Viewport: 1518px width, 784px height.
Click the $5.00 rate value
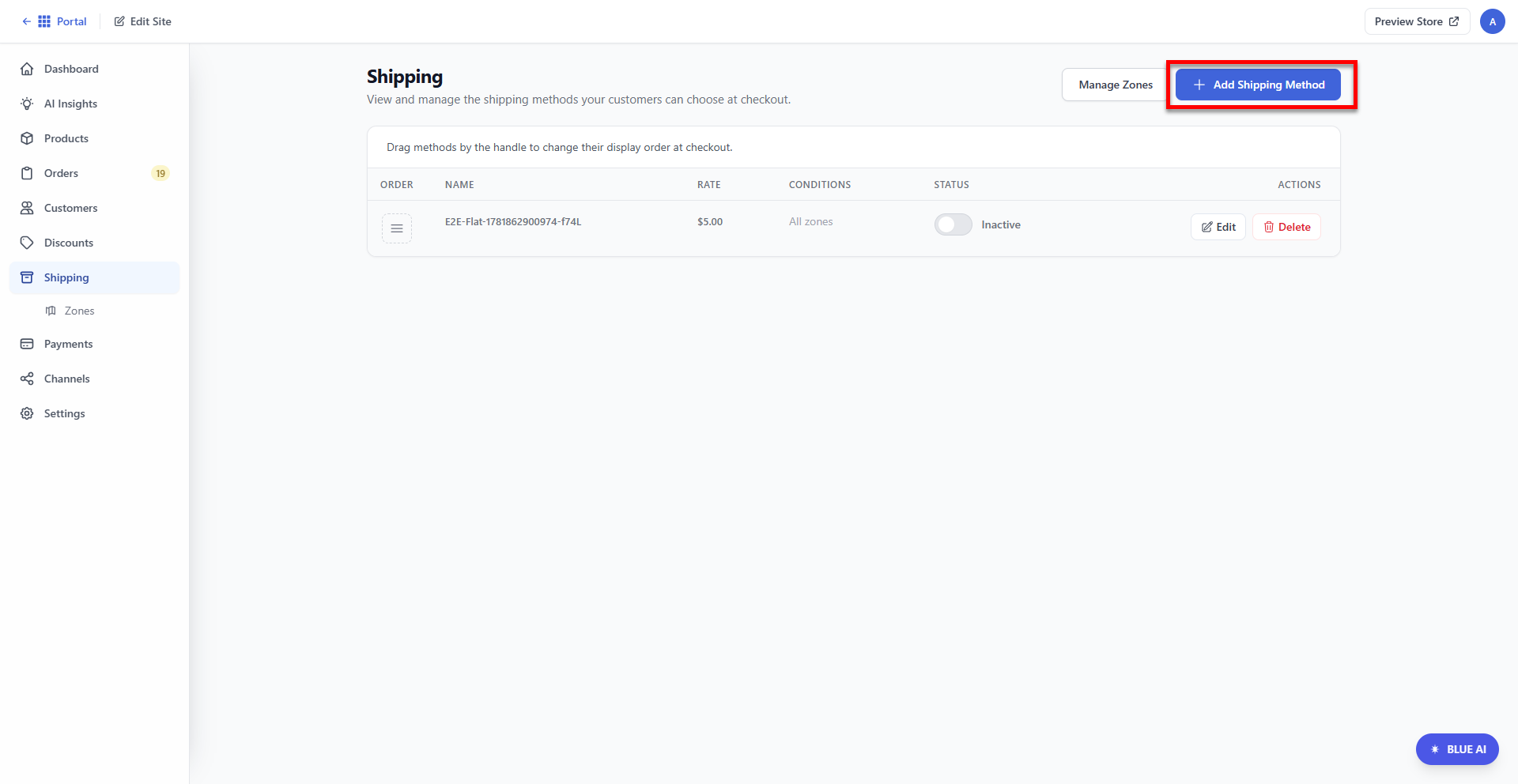[710, 222]
